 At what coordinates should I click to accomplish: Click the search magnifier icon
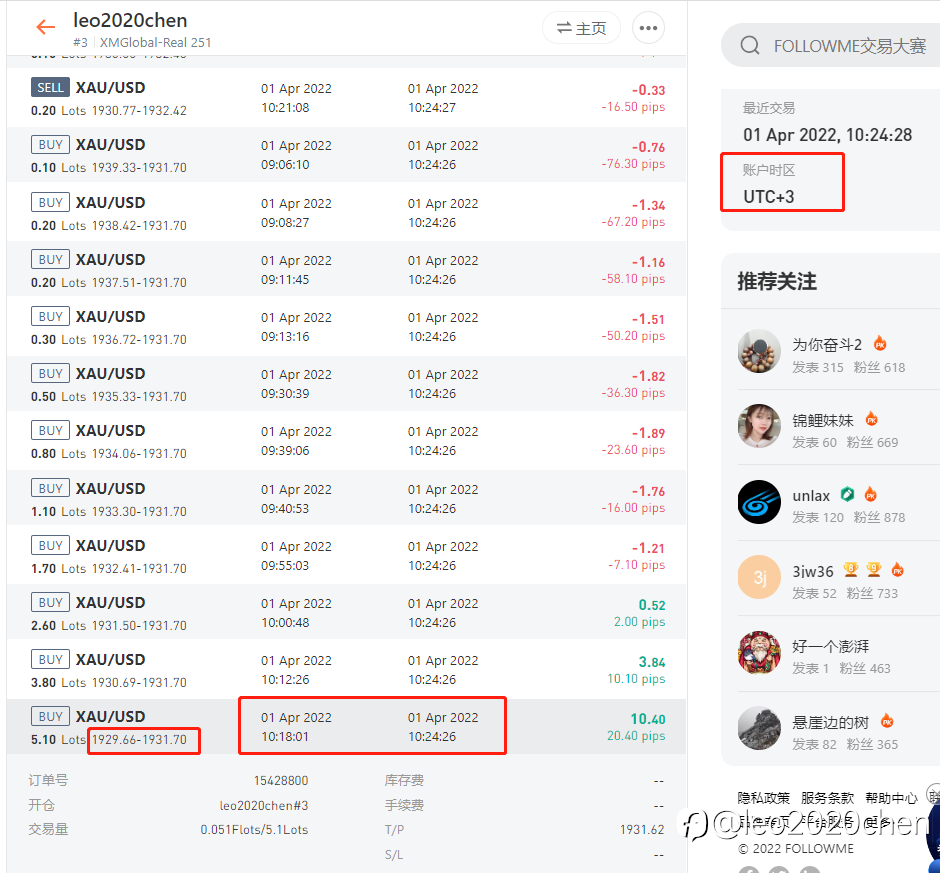pos(749,45)
